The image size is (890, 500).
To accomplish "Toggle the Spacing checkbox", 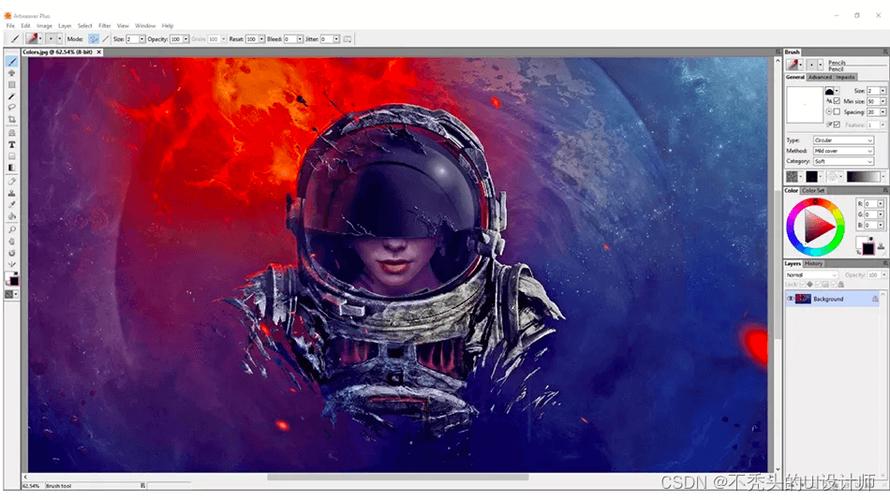I will tap(837, 112).
